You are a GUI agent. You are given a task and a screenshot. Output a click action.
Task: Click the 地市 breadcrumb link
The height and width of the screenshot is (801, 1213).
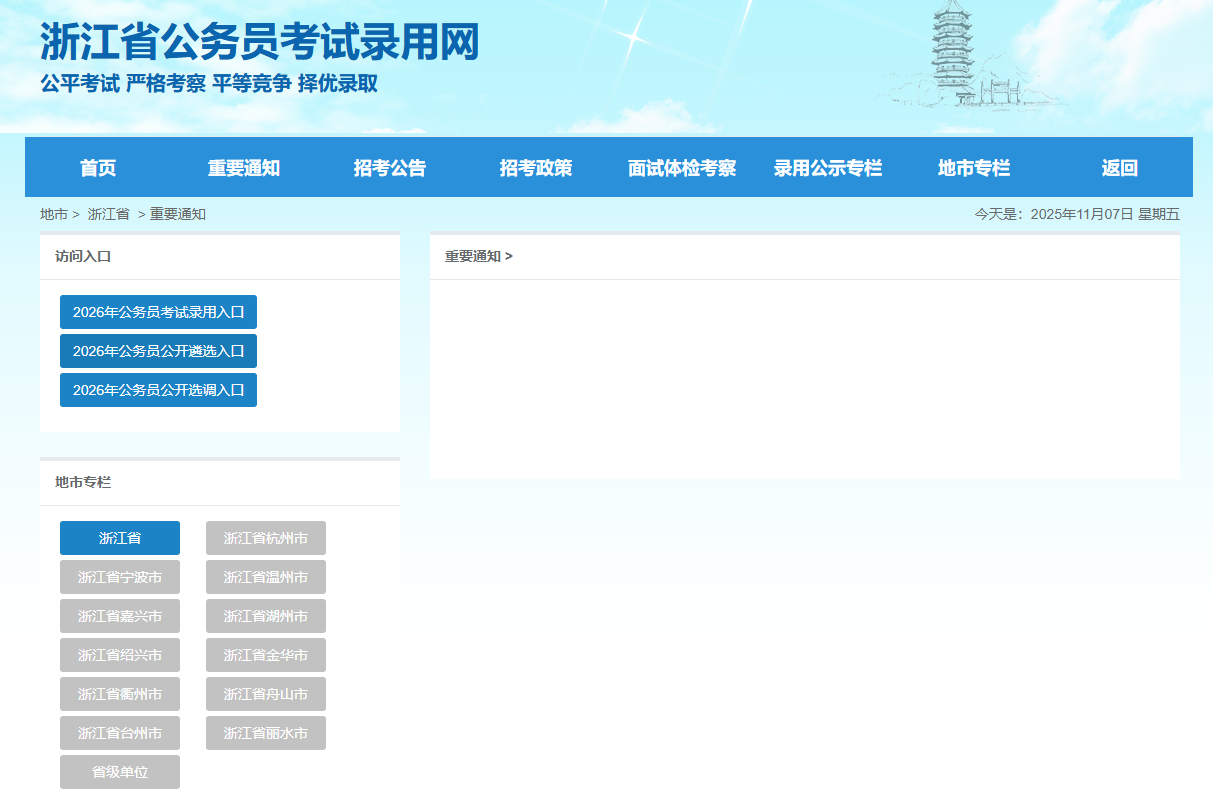pos(54,214)
